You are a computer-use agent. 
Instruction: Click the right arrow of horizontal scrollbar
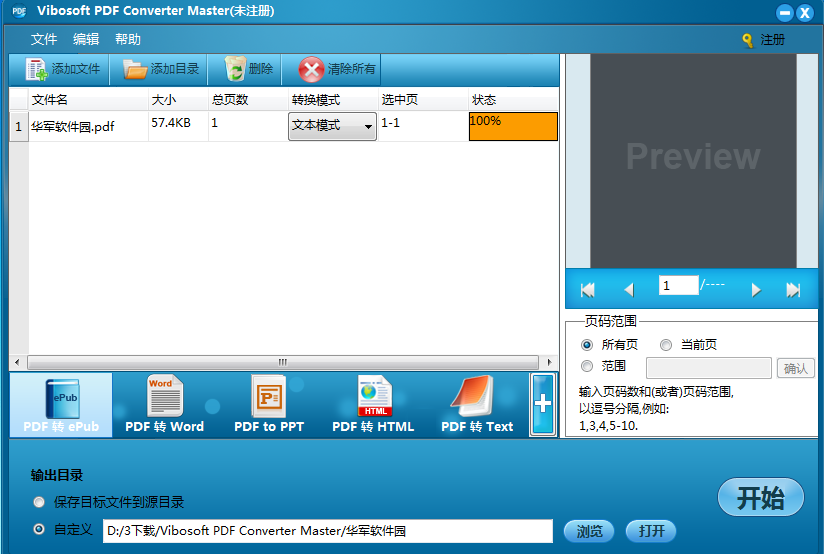[550, 362]
